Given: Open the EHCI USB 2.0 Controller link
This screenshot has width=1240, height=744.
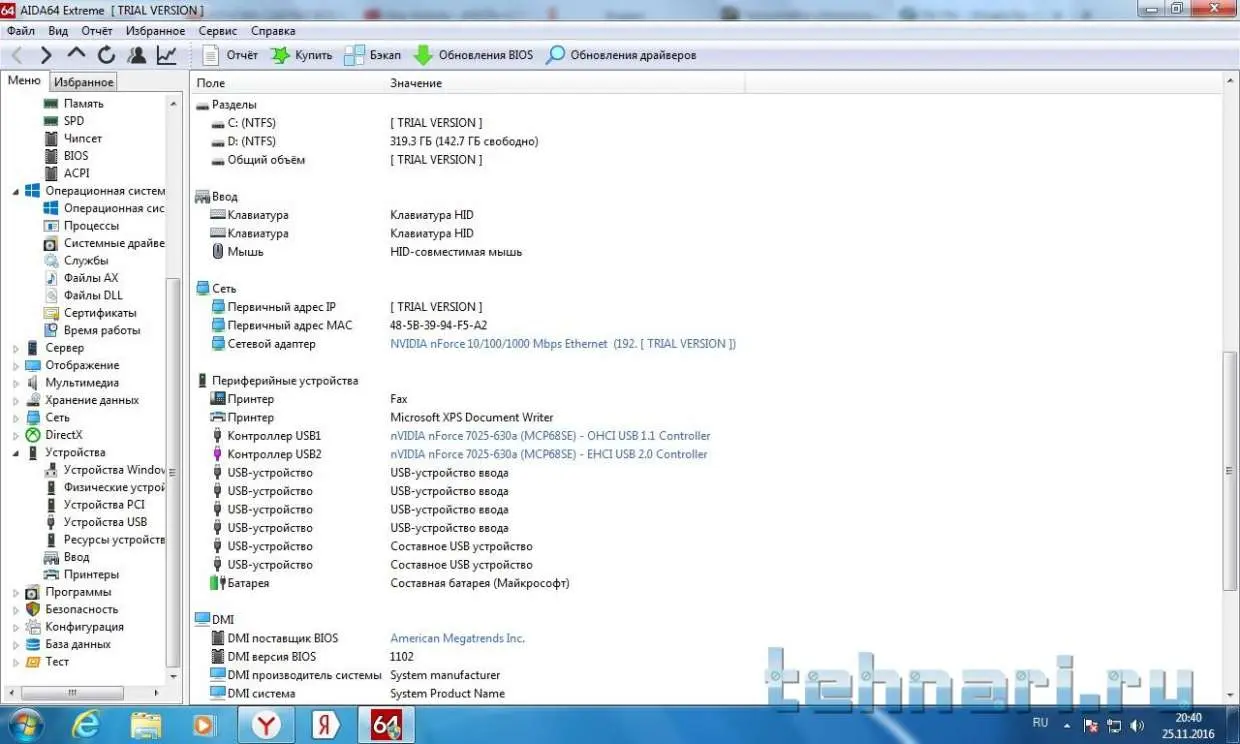Looking at the screenshot, I should tap(548, 454).
